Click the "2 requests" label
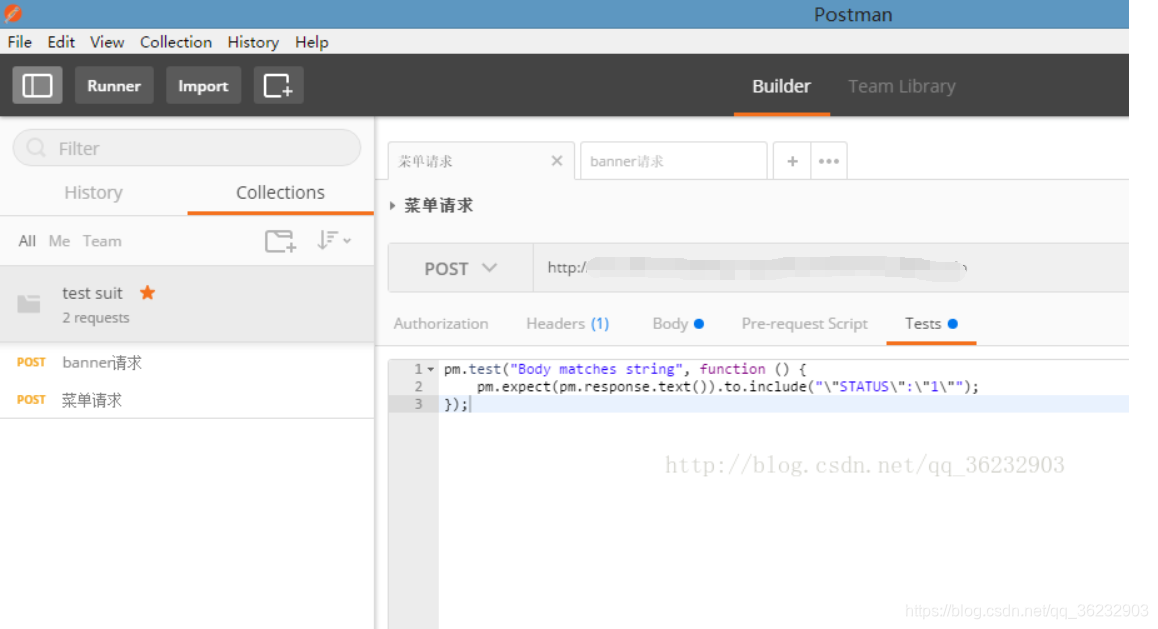This screenshot has height=629, width=1158. pos(96,317)
